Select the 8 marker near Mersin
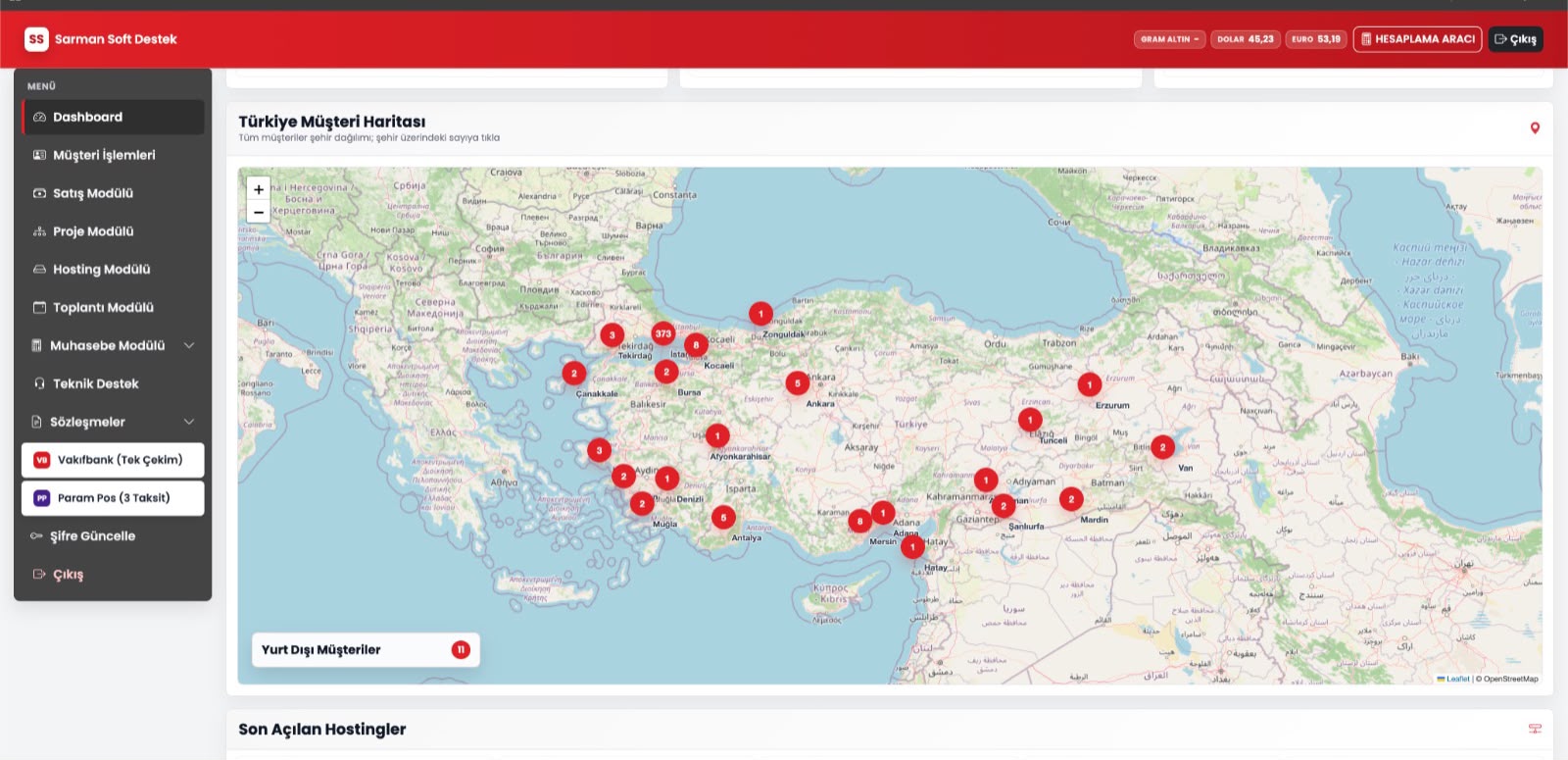 click(859, 521)
